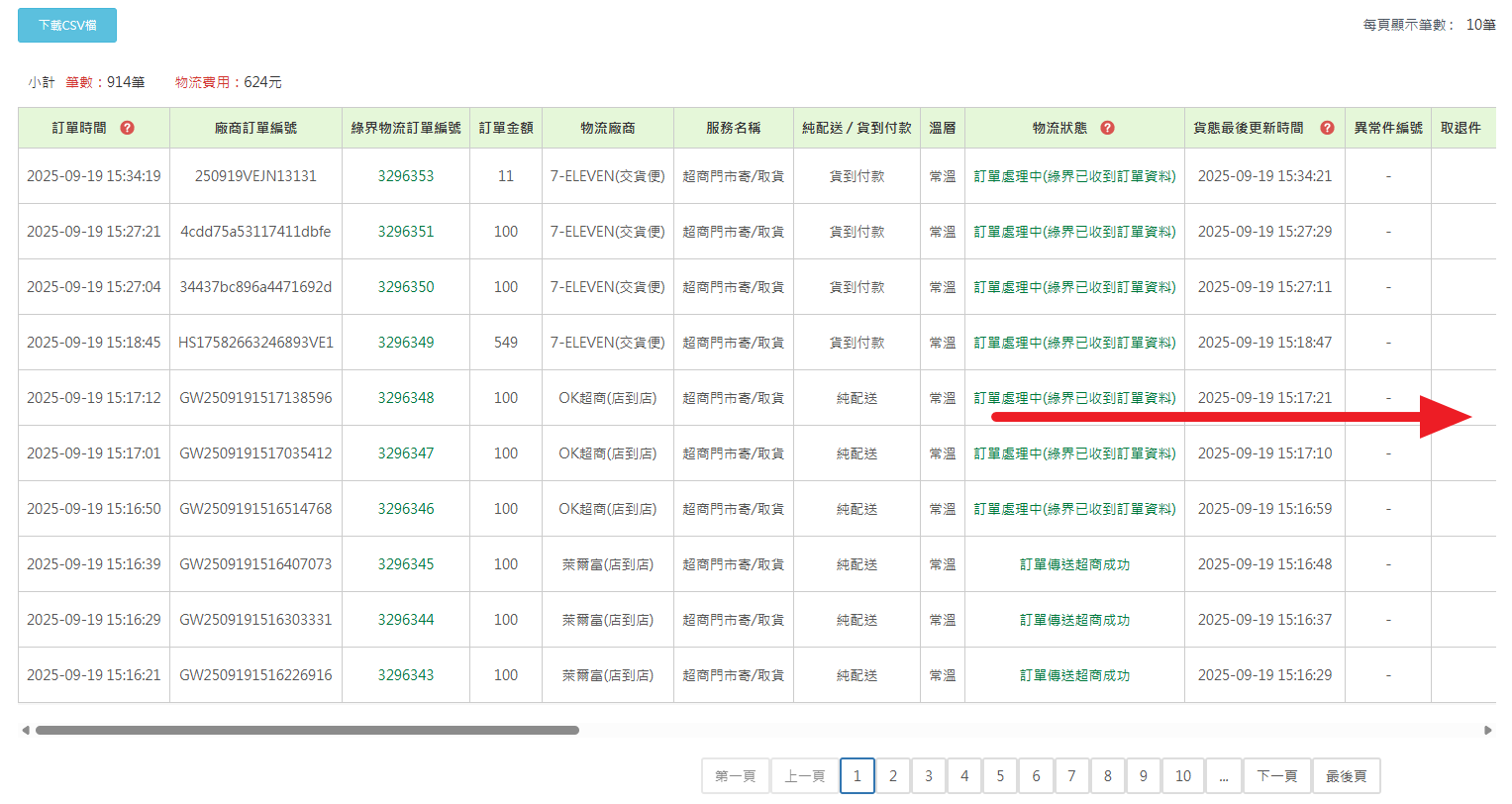Viewport: 1512px width, 804px height.
Task: Click the help icon beside 訂單時間 header
Action: (127, 128)
